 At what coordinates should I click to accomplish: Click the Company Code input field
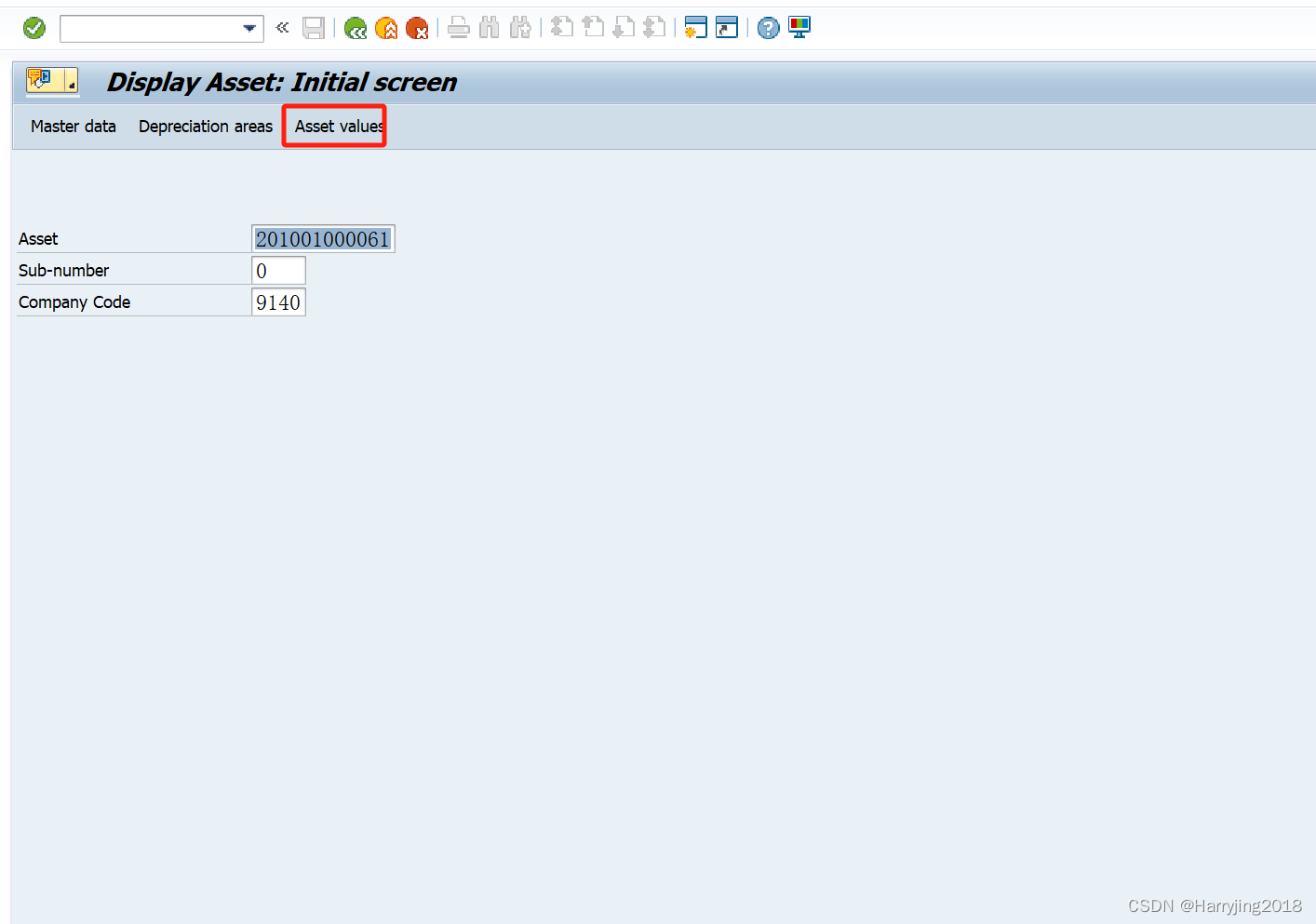(278, 302)
